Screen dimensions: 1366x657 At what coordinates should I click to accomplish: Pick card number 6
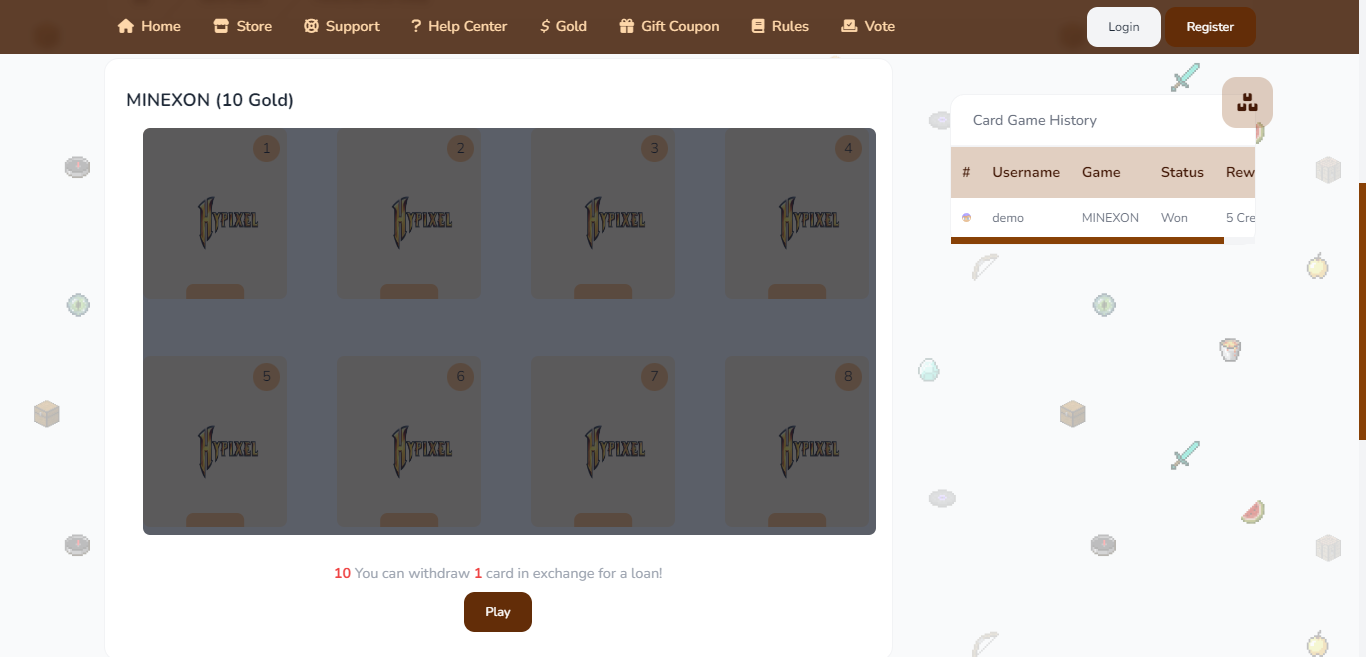point(409,442)
